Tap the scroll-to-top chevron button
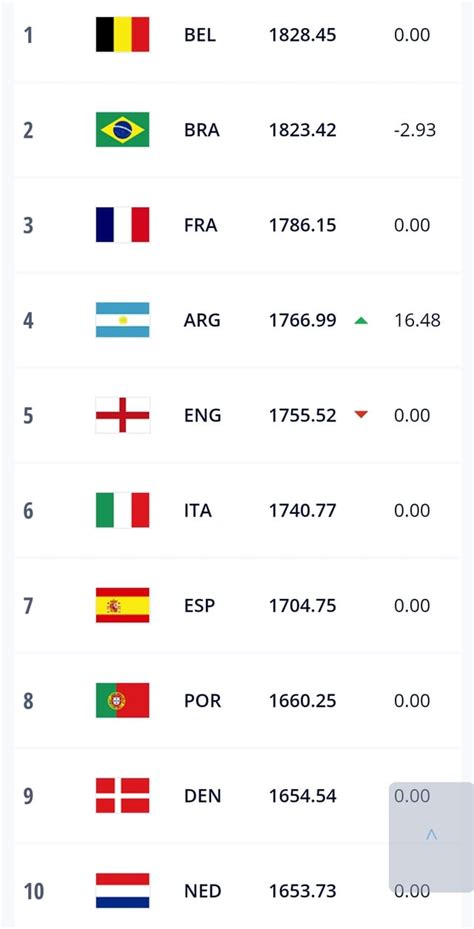 [x=431, y=836]
